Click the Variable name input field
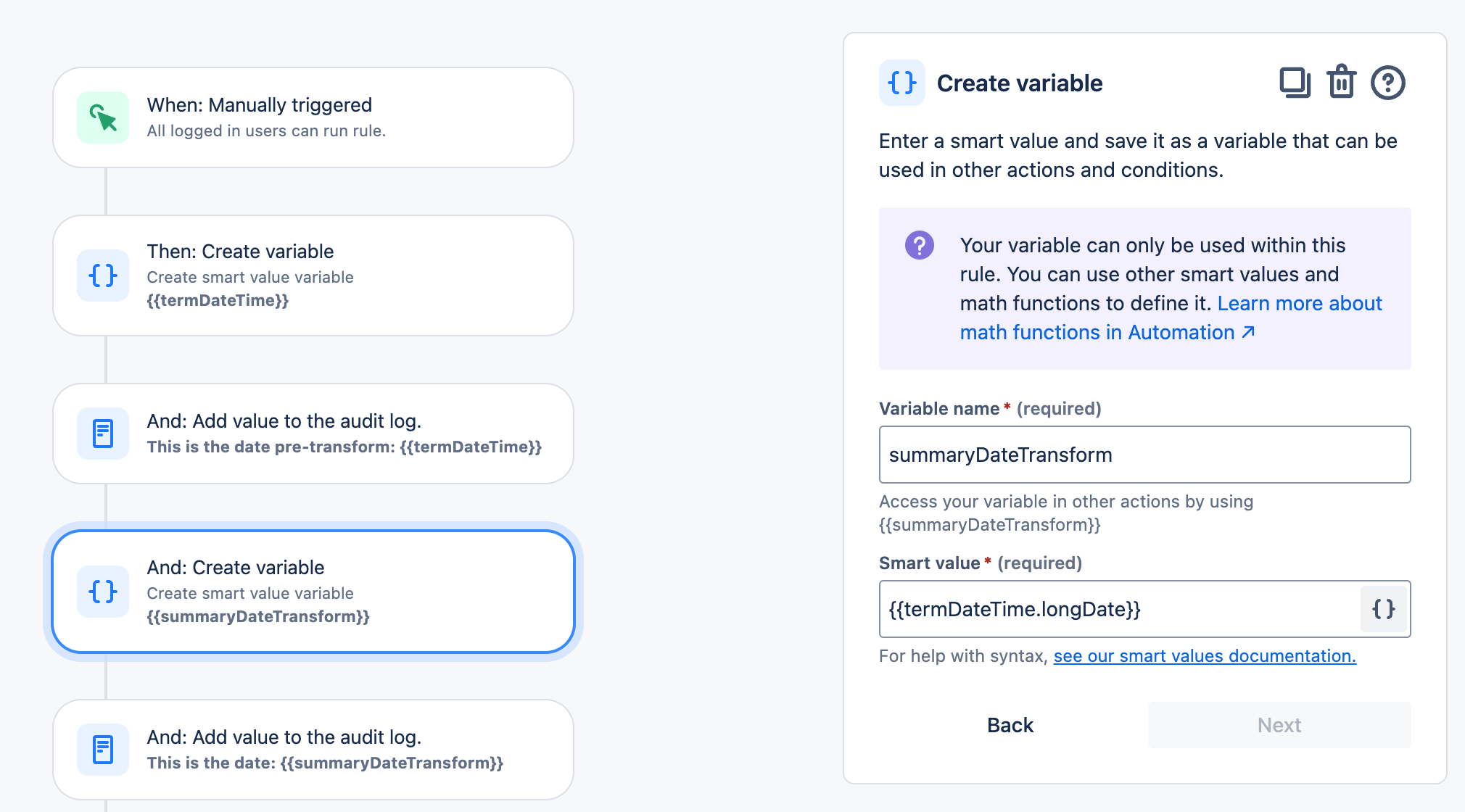Screen dimensions: 1465x812 coord(1145,455)
